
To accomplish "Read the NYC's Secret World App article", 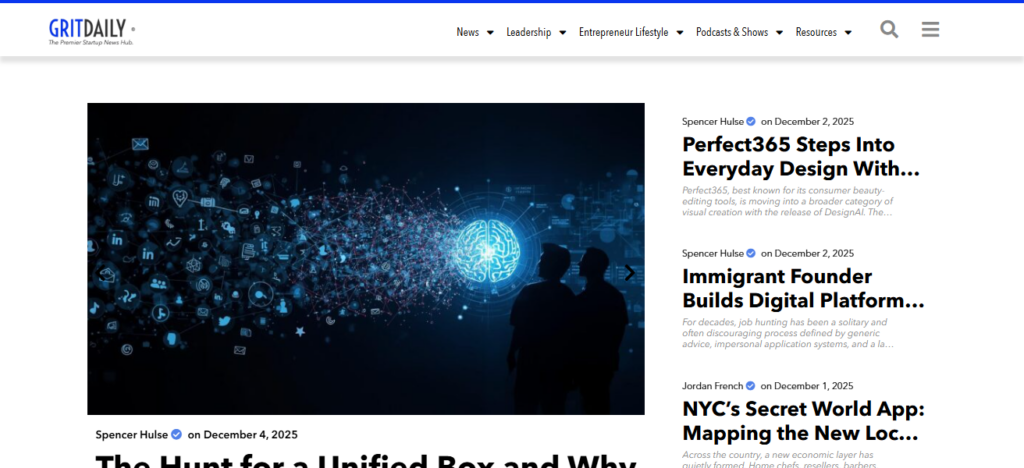I will [802, 421].
